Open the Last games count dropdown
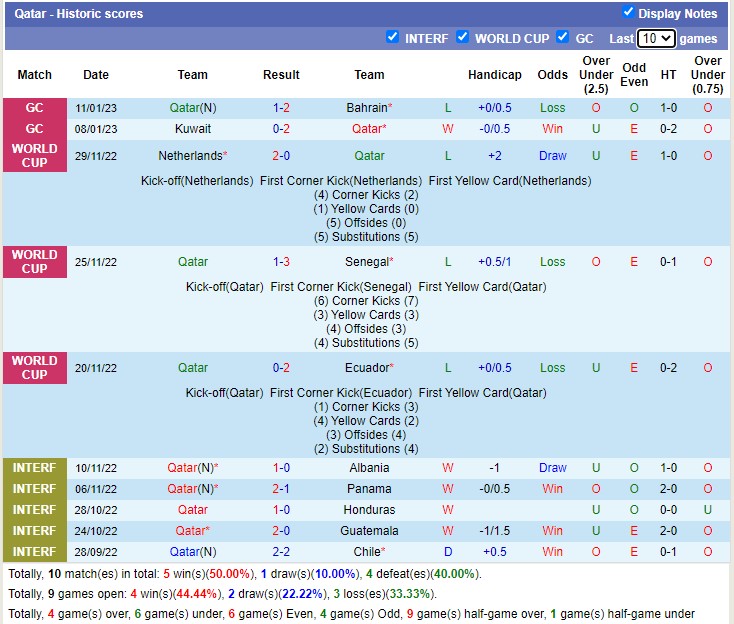Screen dimensions: 734x624 click(x=656, y=39)
